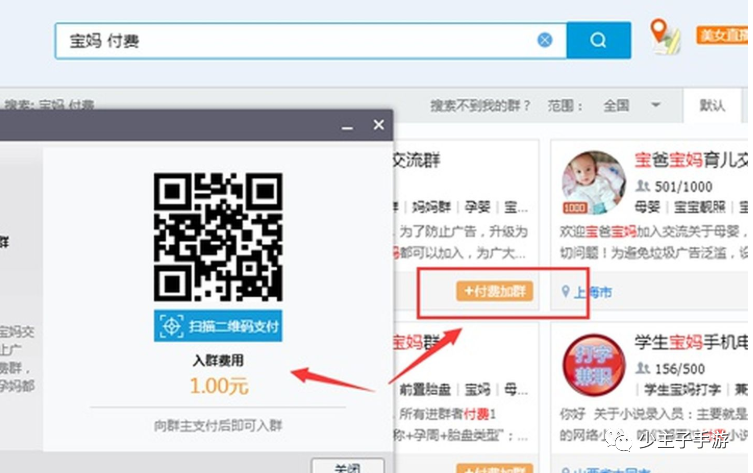Click the blue magnifier search button
The width and height of the screenshot is (753, 473).
(x=598, y=40)
